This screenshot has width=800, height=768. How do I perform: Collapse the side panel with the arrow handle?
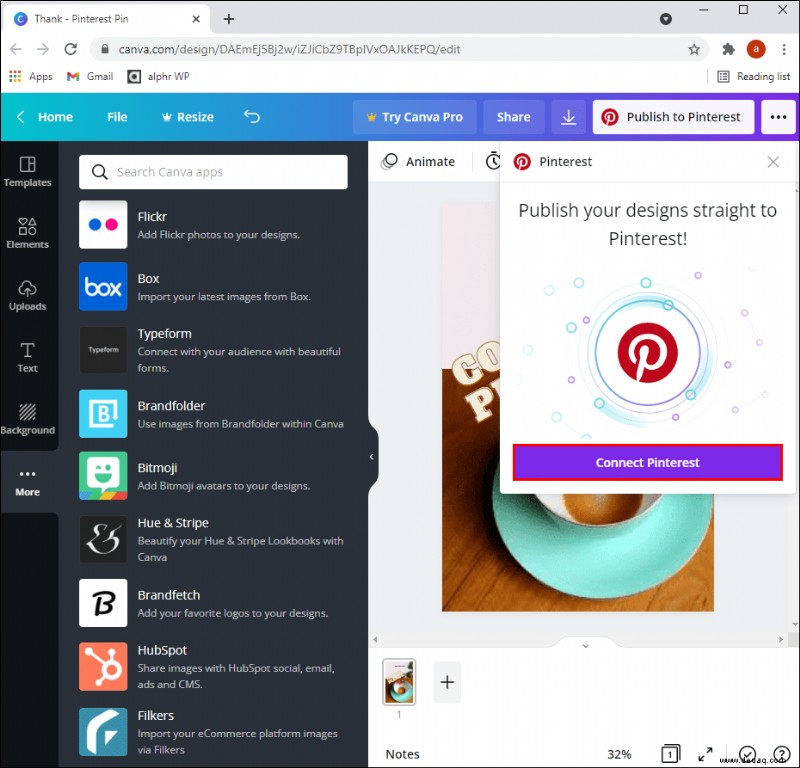(371, 457)
